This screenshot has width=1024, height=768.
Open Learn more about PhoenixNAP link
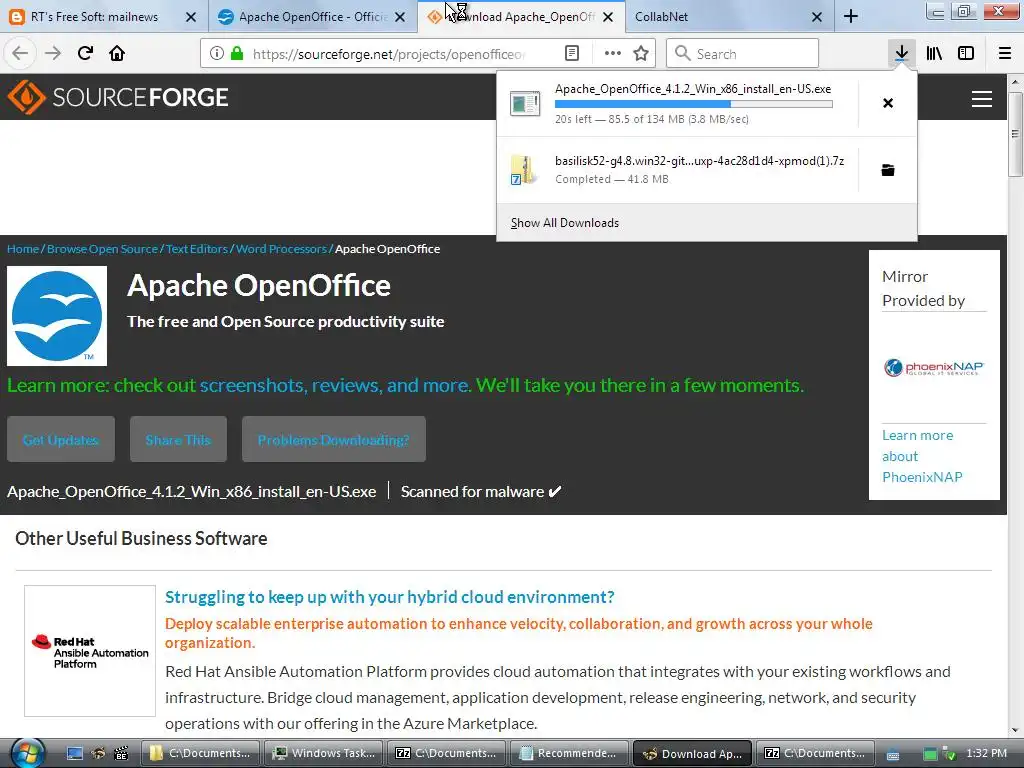click(x=921, y=456)
